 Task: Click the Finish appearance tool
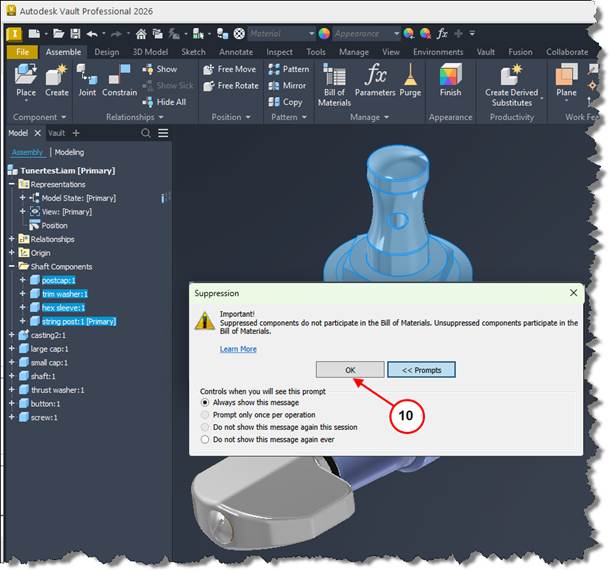click(450, 80)
